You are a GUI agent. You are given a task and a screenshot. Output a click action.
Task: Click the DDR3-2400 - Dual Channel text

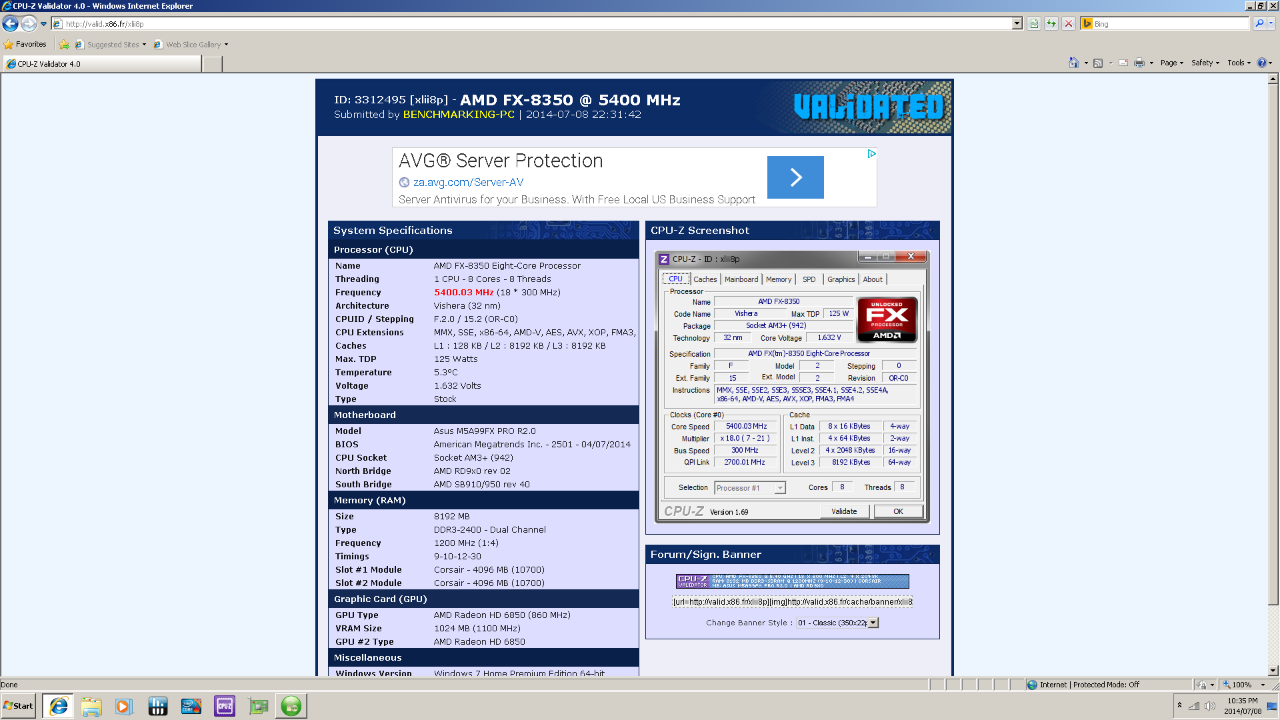coord(490,530)
